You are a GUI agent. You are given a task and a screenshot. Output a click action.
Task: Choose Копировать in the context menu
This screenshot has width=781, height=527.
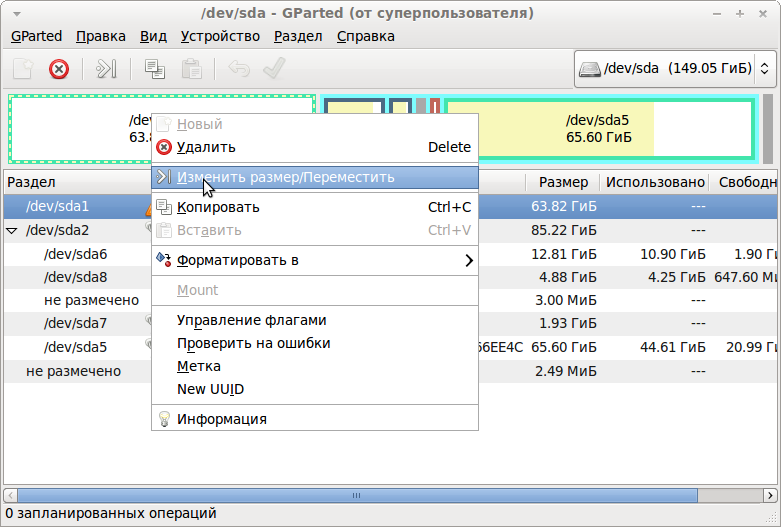pos(315,207)
